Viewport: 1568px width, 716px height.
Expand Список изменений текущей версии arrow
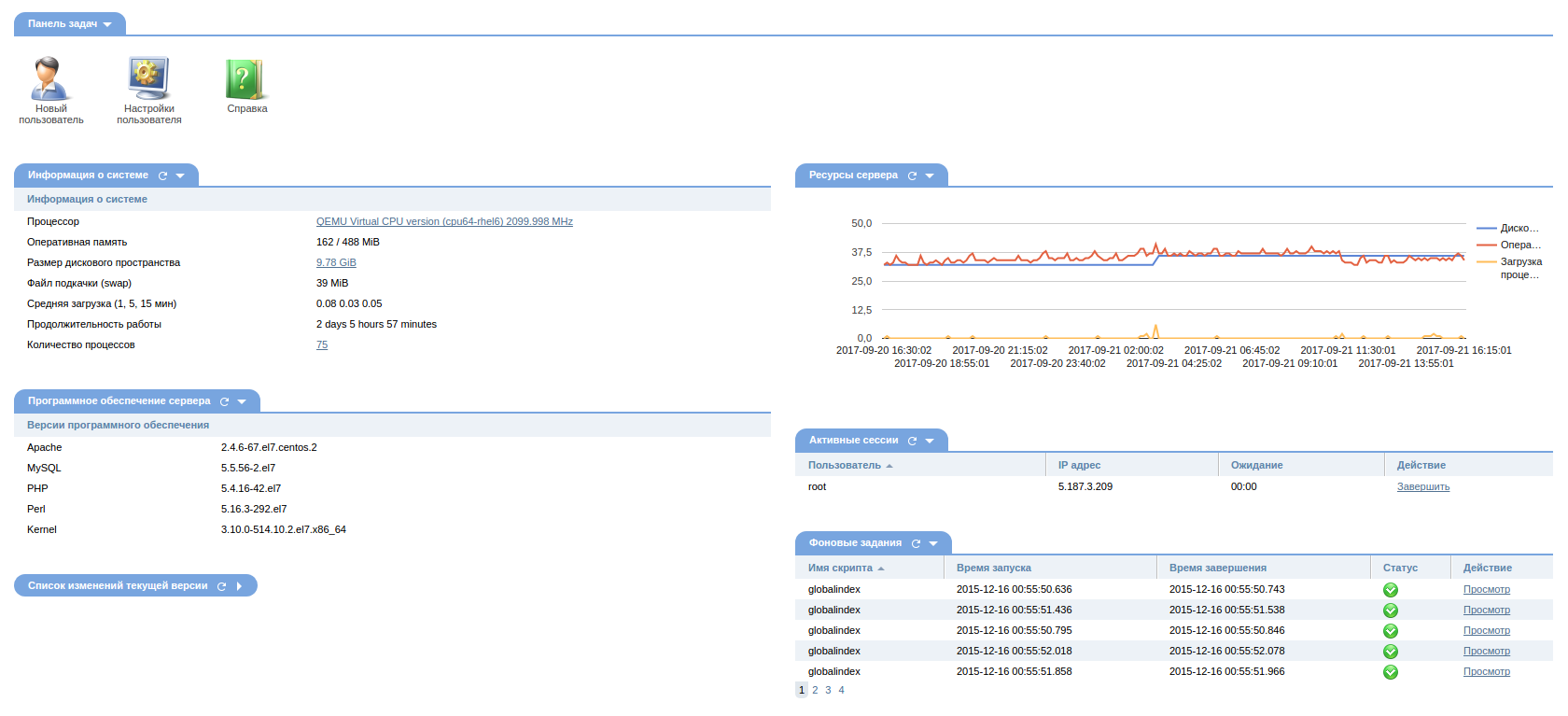point(239,586)
